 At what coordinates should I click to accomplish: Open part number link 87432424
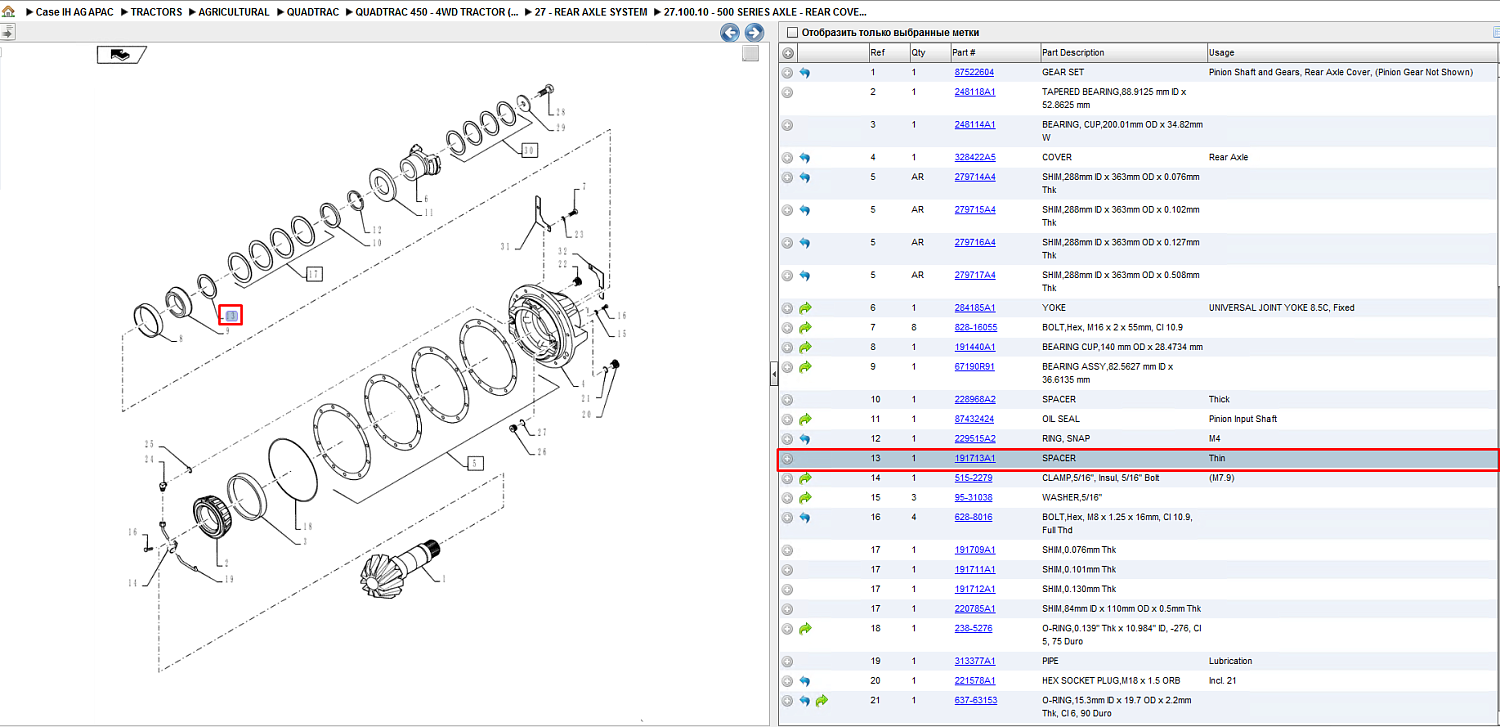[x=974, y=419]
